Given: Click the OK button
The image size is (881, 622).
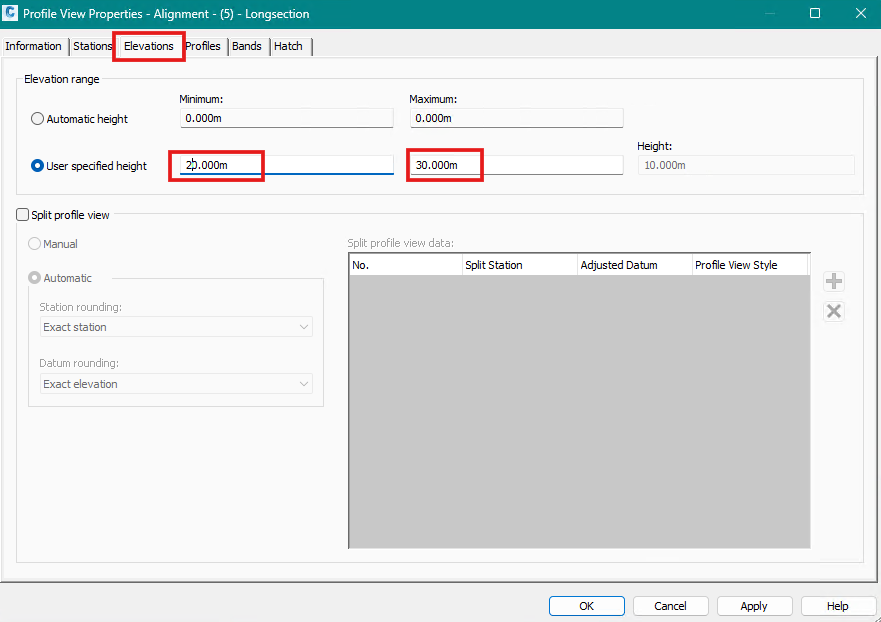Looking at the screenshot, I should coord(586,605).
